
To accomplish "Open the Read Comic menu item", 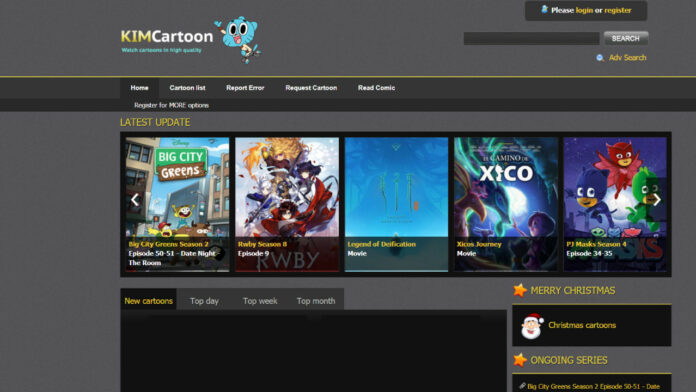I will coord(376,88).
